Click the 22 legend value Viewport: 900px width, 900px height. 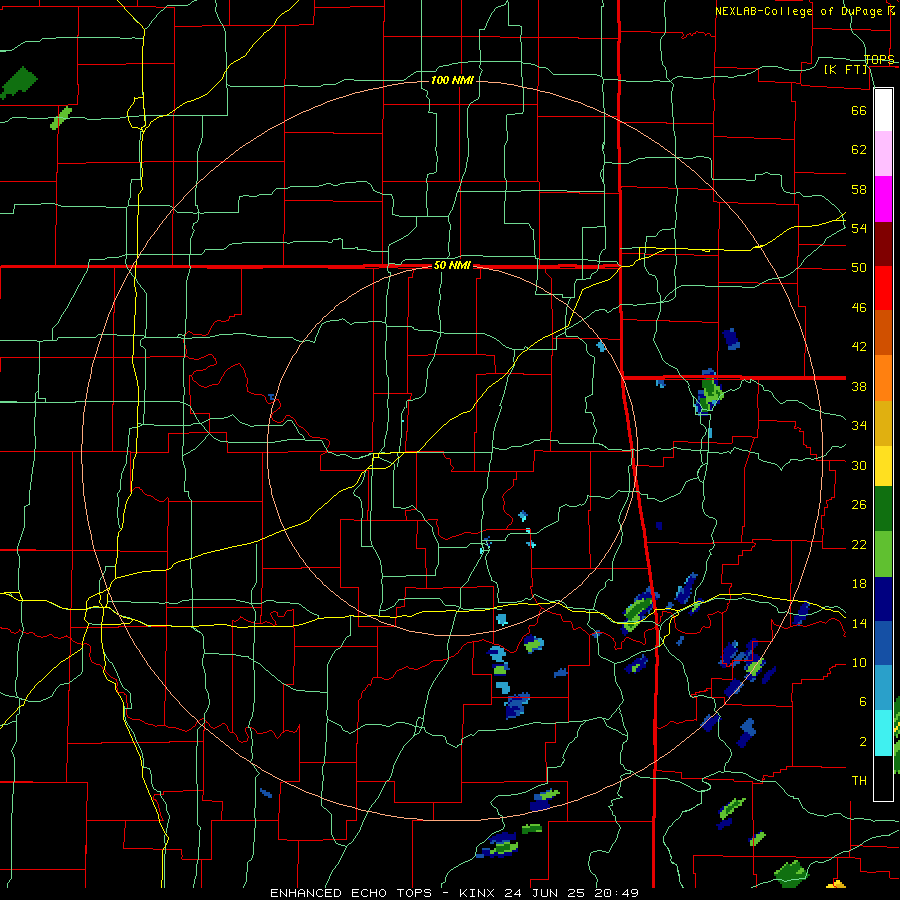(859, 544)
